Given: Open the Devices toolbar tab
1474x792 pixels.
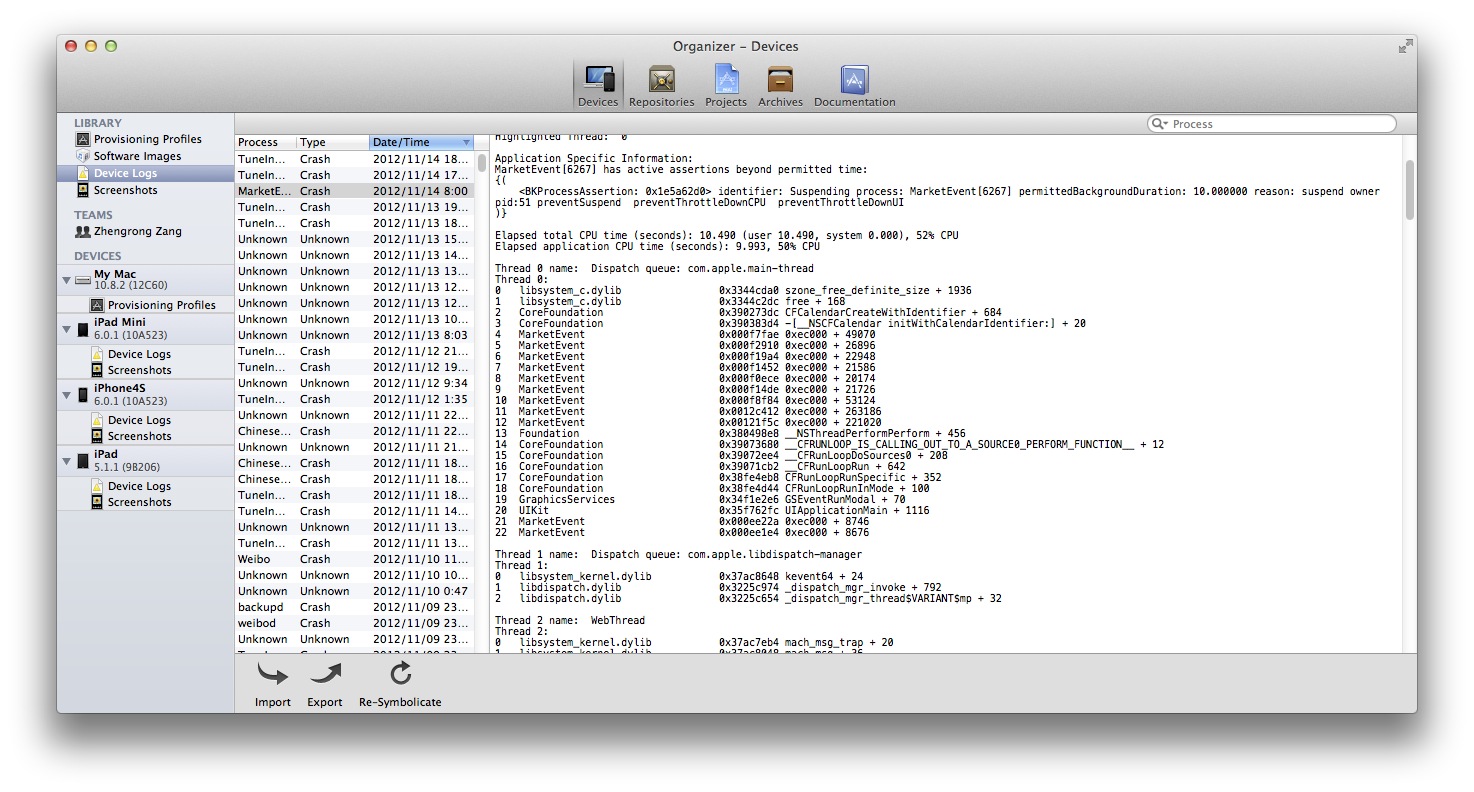Looking at the screenshot, I should pos(598,85).
